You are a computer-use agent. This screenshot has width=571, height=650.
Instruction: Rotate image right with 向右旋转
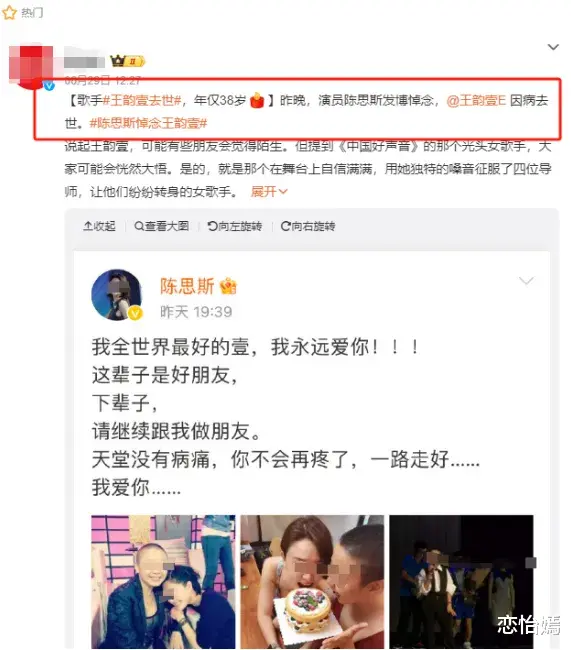click(308, 226)
